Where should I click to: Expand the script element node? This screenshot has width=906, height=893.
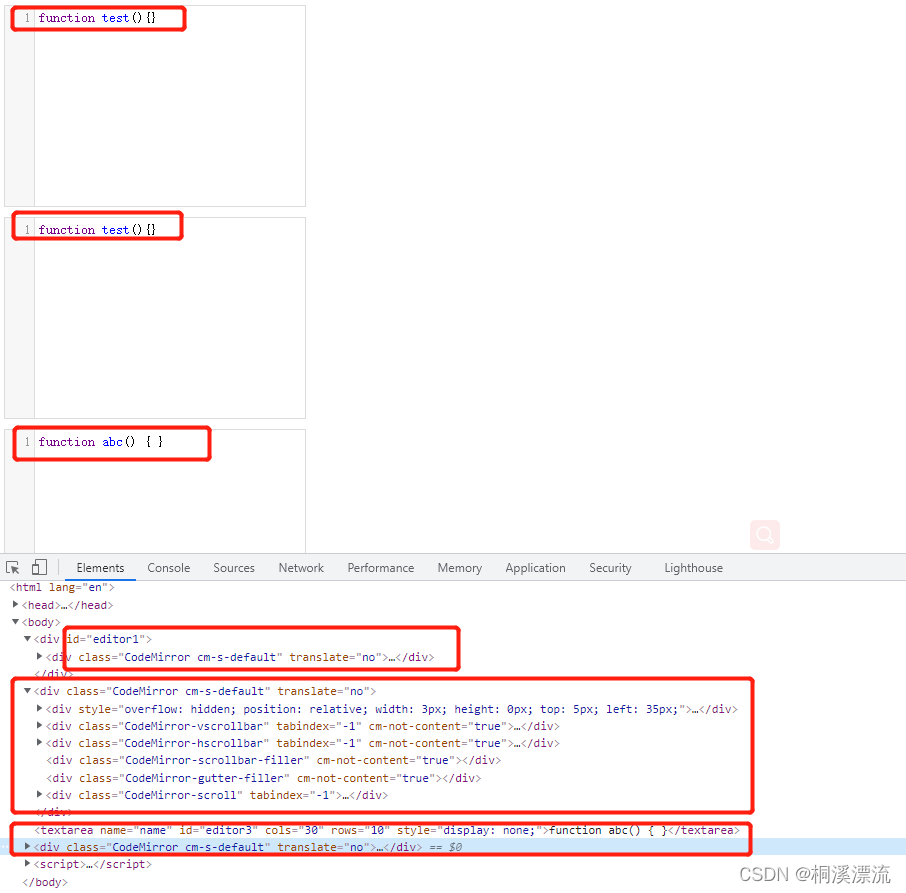27,864
